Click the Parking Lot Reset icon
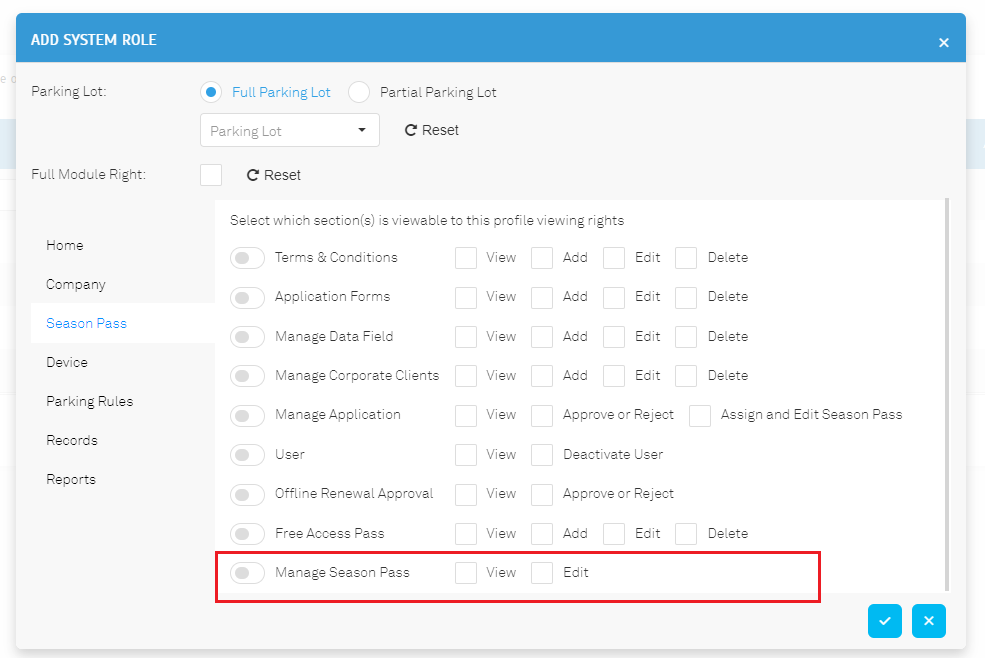Screen dimensions: 985x658 (x=411, y=130)
